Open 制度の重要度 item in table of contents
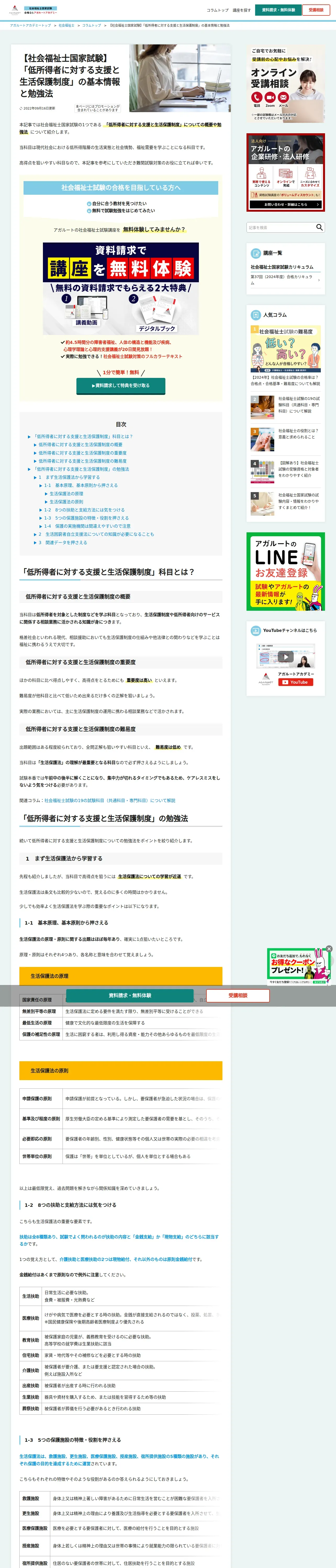Image resolution: width=336 pixels, height=1568 pixels. [x=83, y=453]
